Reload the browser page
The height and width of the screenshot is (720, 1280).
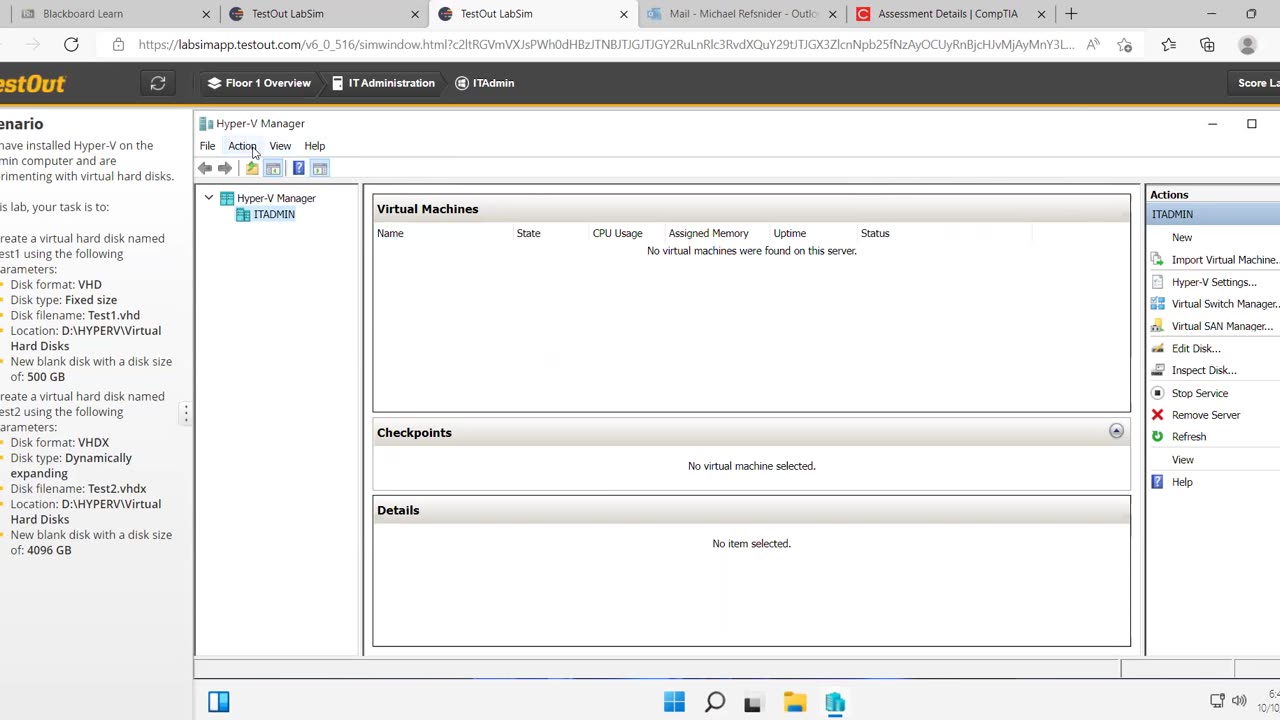pos(71,45)
